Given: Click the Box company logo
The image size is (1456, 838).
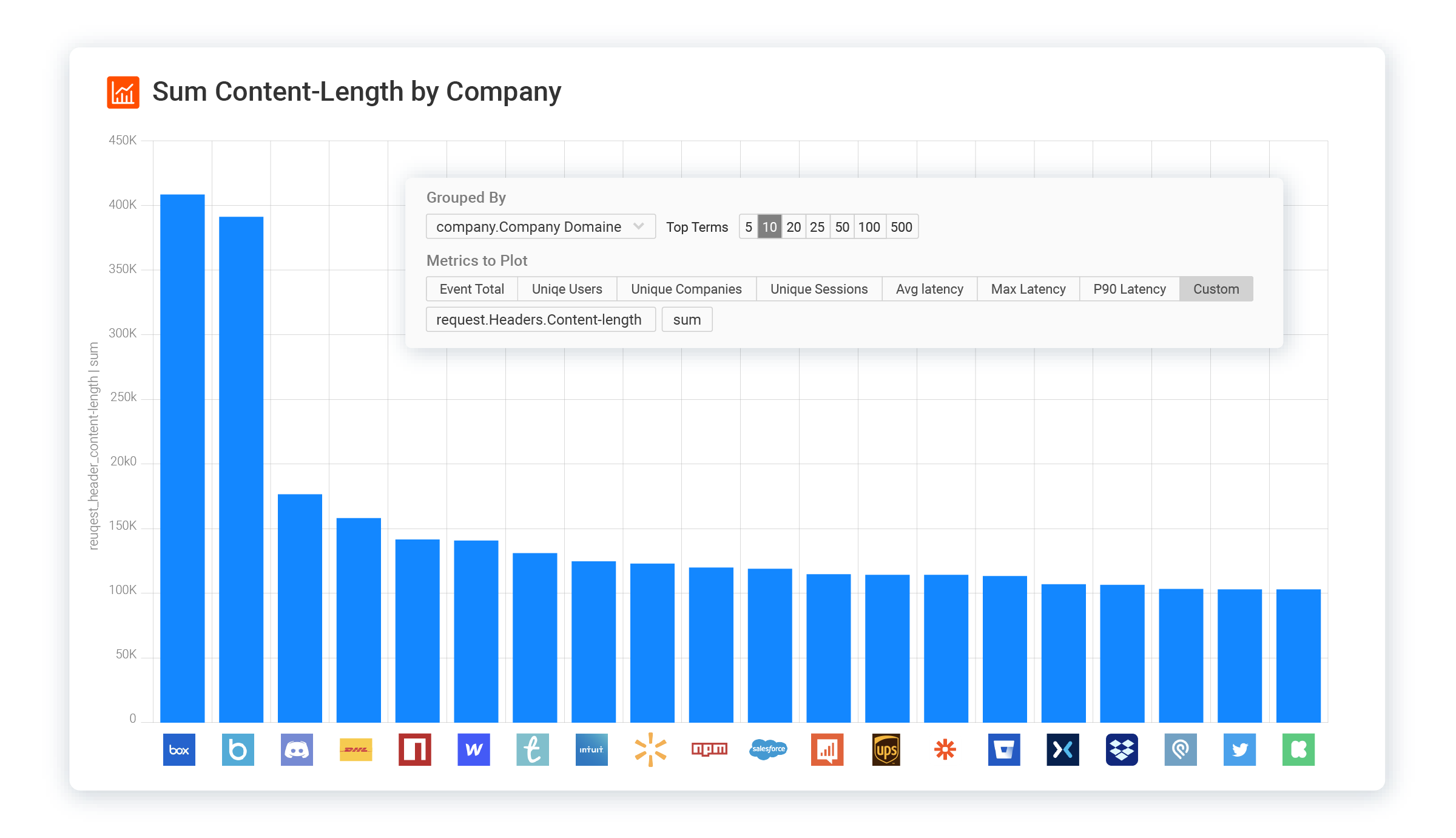Looking at the screenshot, I should point(179,750).
